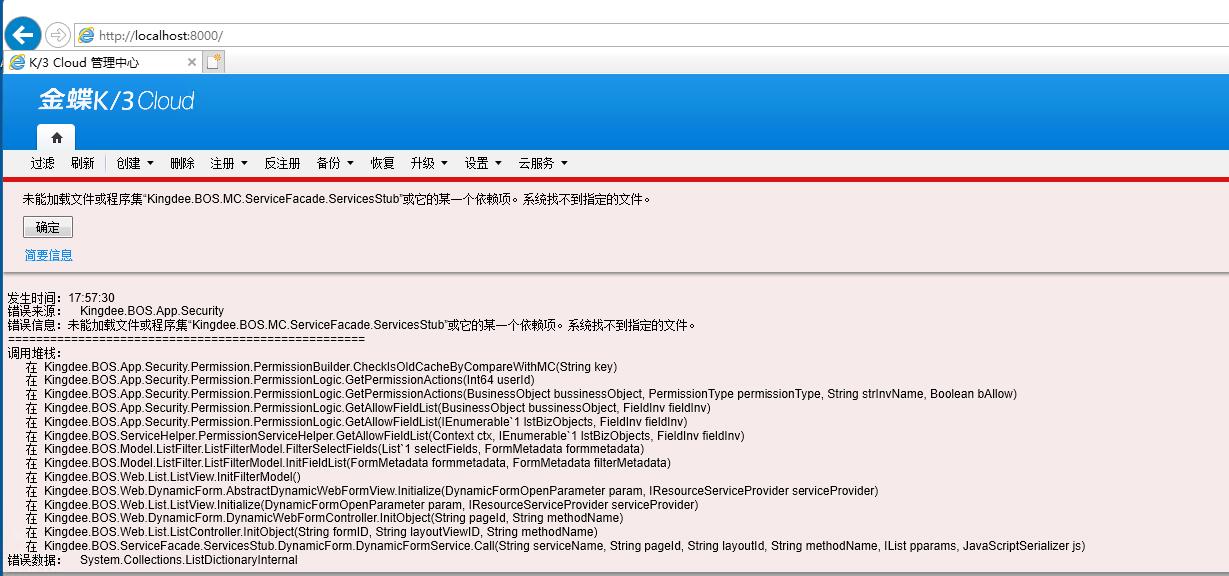Click 恢复 in the toolbar
The image size is (1229, 576).
point(382,163)
